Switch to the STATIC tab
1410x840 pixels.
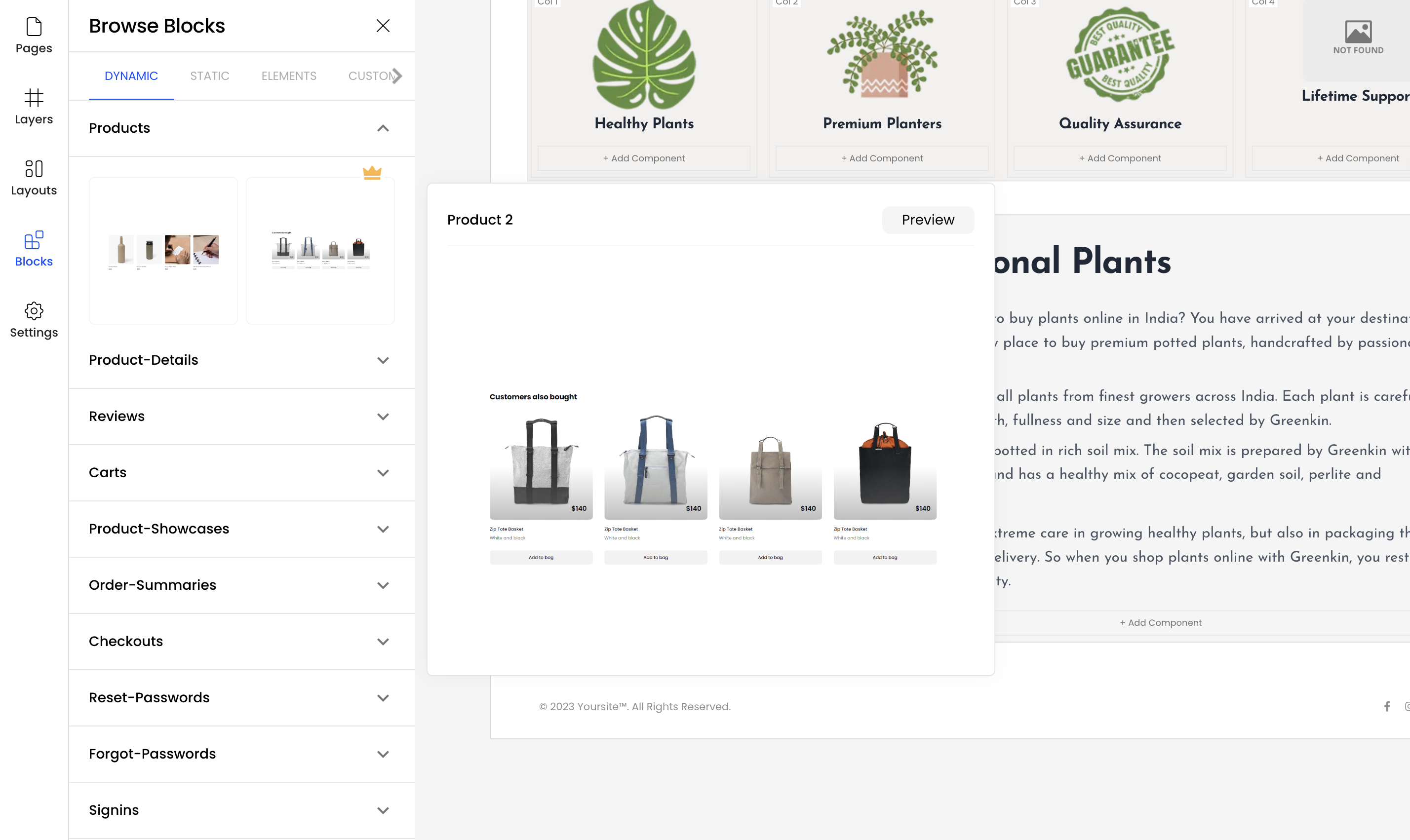tap(209, 76)
